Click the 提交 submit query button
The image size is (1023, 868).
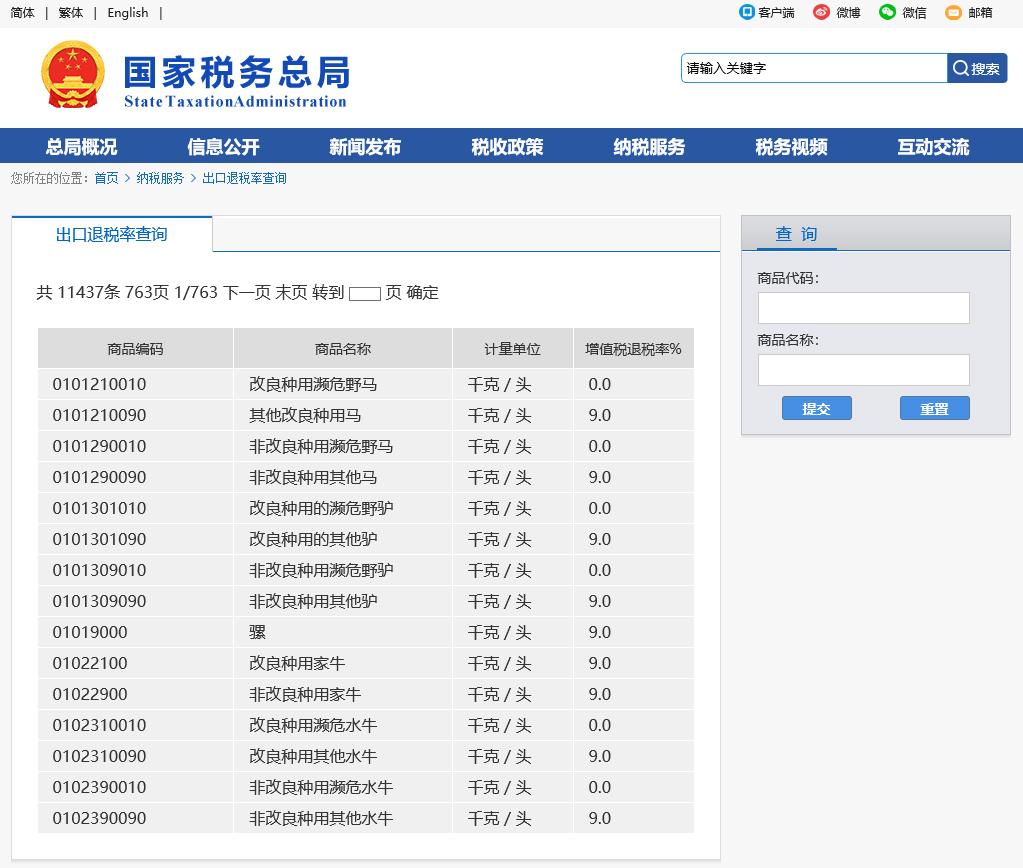(x=816, y=407)
